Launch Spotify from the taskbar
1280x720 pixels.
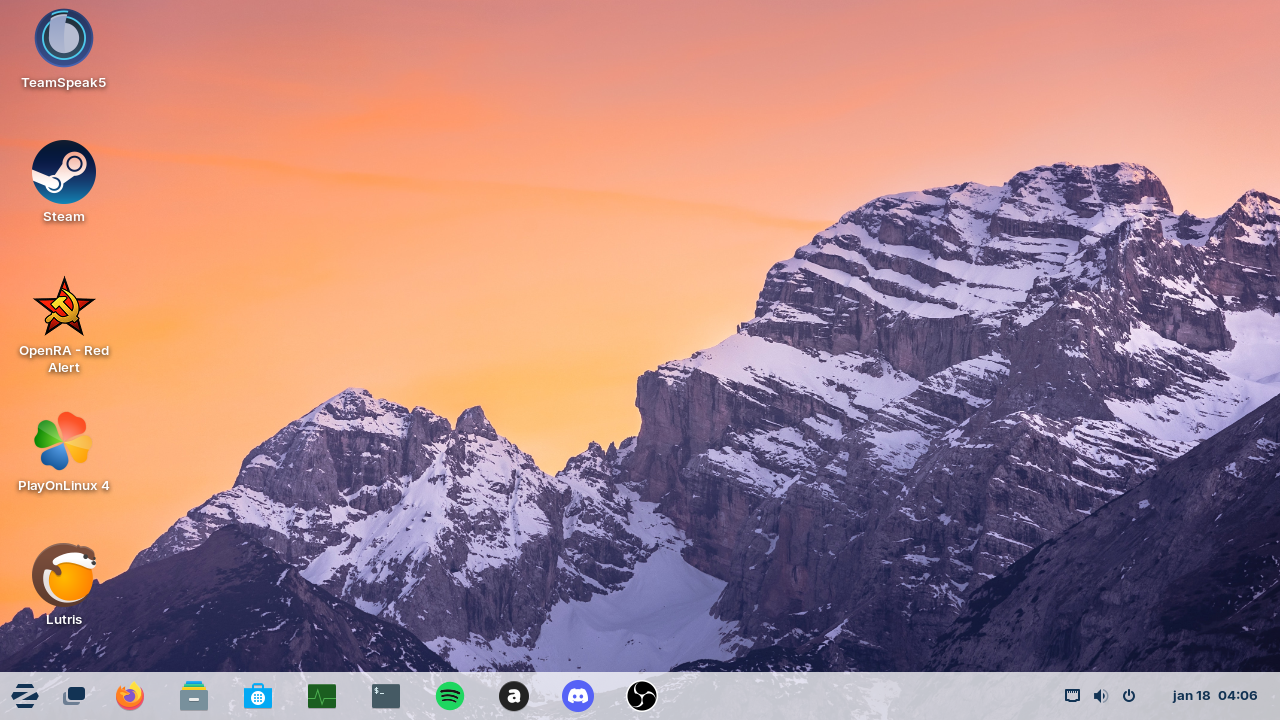coord(450,696)
